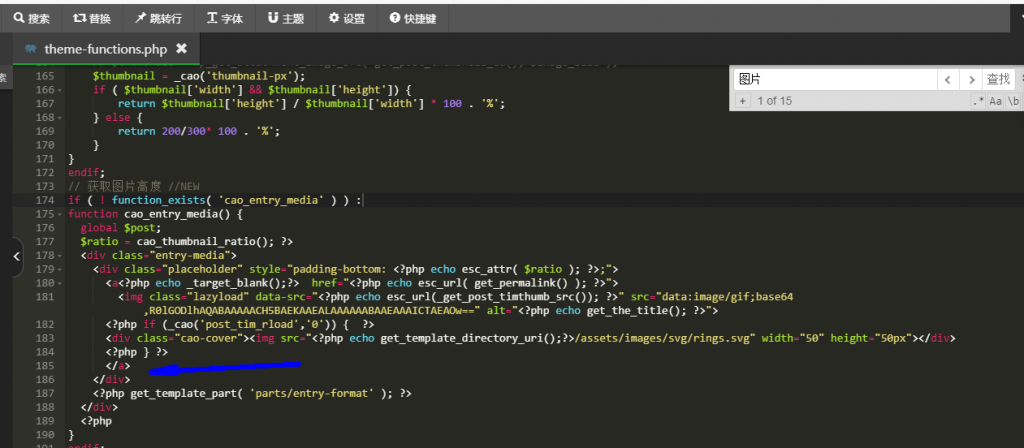Collapse the left sidebar with arrow
This screenshot has height=448, width=1024.
[16, 256]
